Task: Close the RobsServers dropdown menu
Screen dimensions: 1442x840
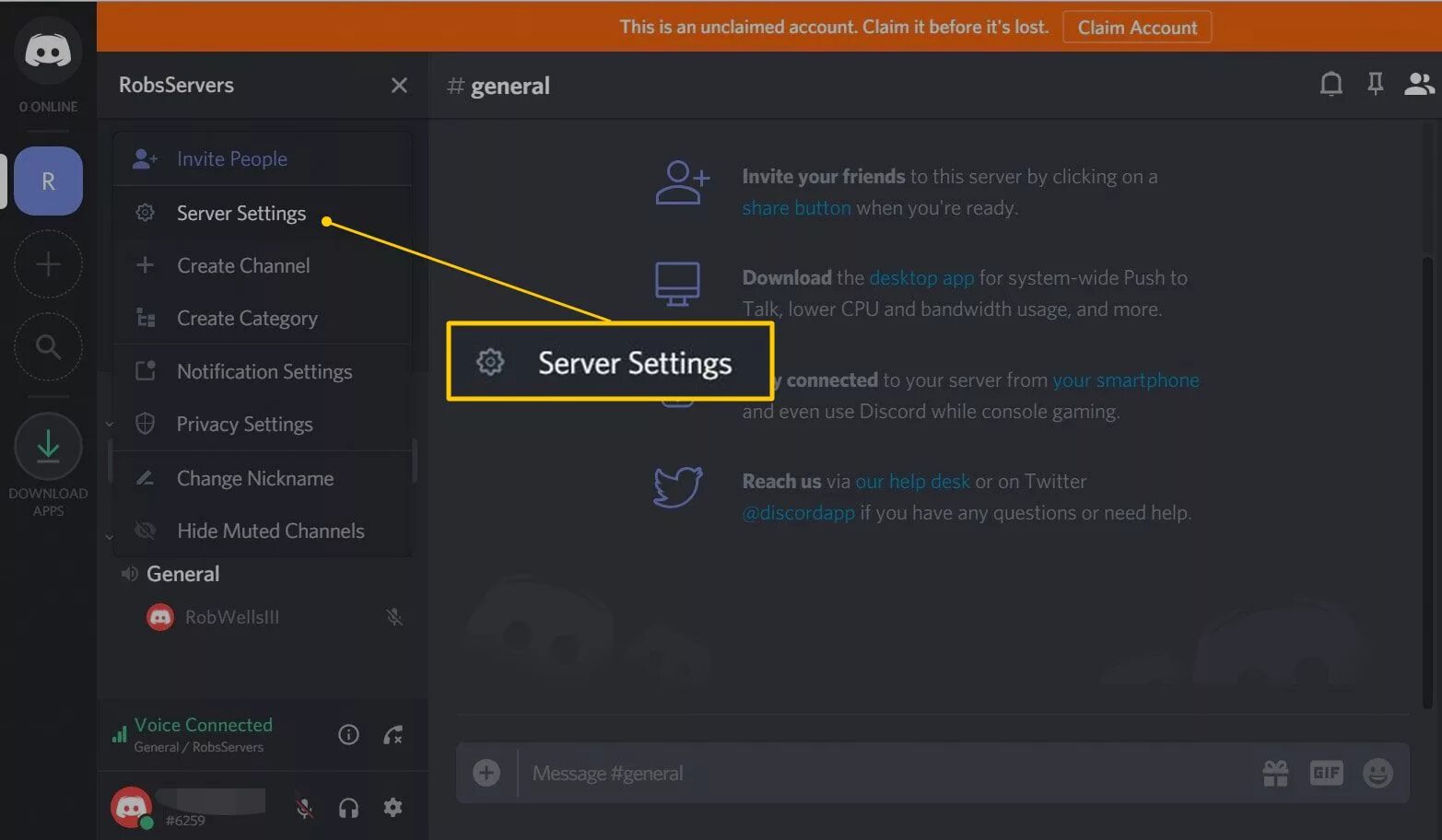Action: click(399, 86)
